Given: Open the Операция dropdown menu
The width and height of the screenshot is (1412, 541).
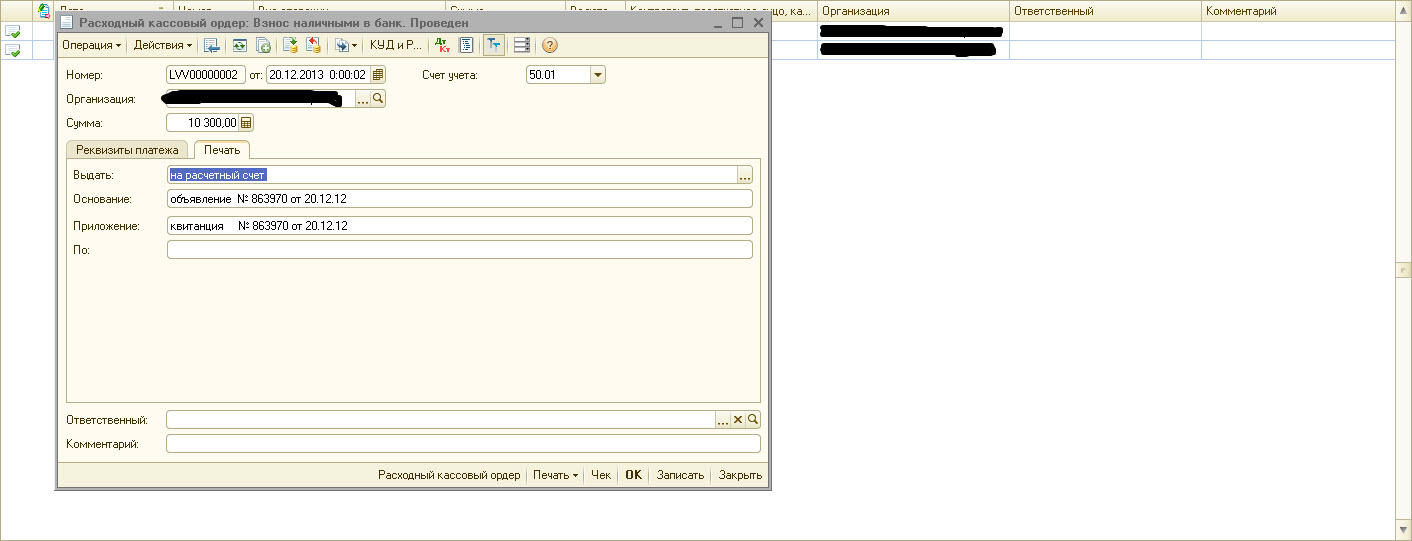Looking at the screenshot, I should pos(91,45).
